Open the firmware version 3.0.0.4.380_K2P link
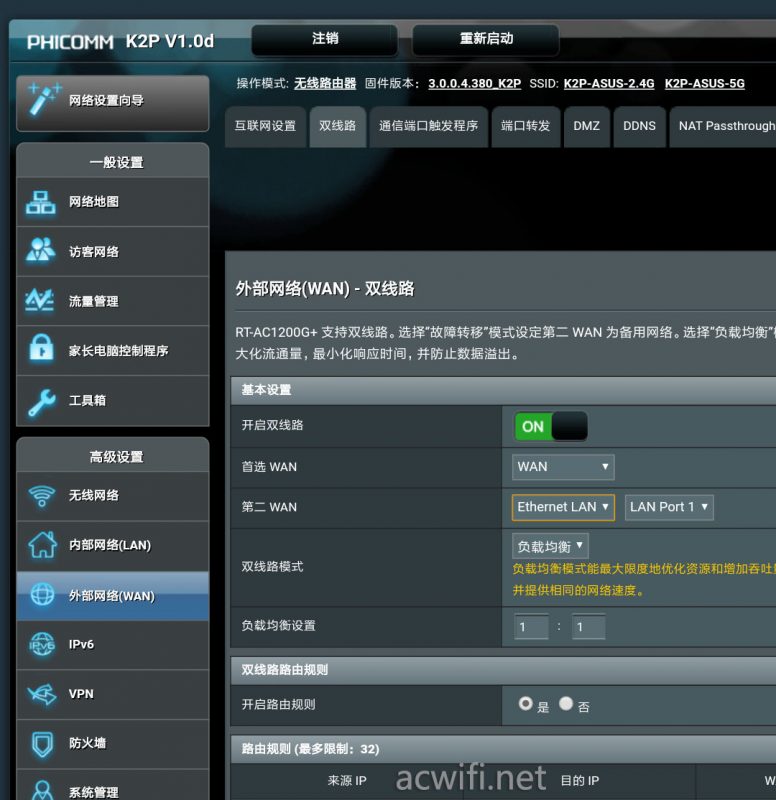Screen dimensions: 776x800 pos(474,84)
